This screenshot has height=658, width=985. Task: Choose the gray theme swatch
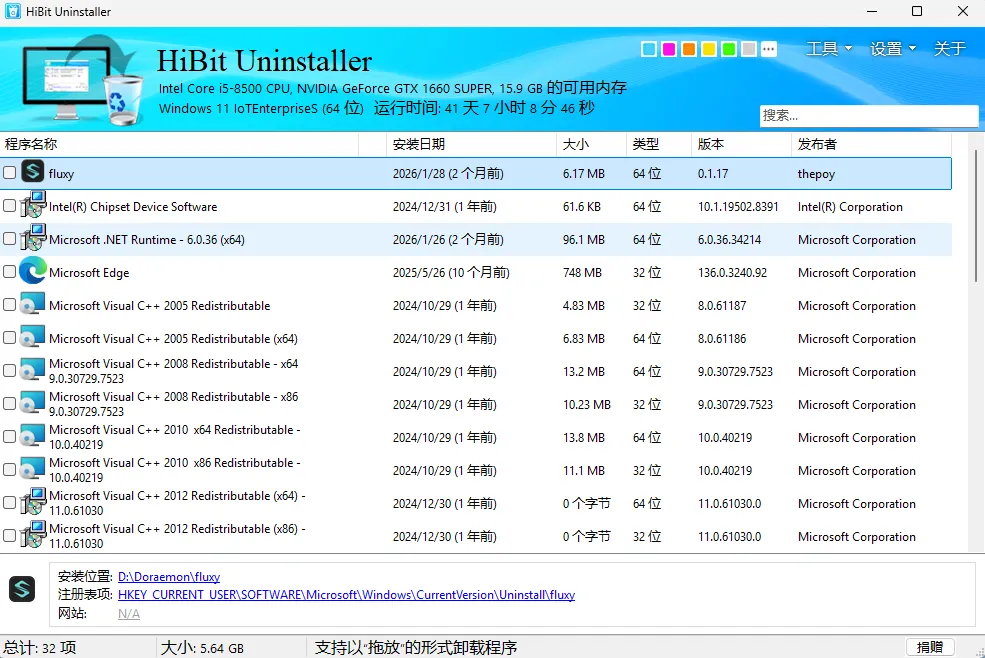749,49
